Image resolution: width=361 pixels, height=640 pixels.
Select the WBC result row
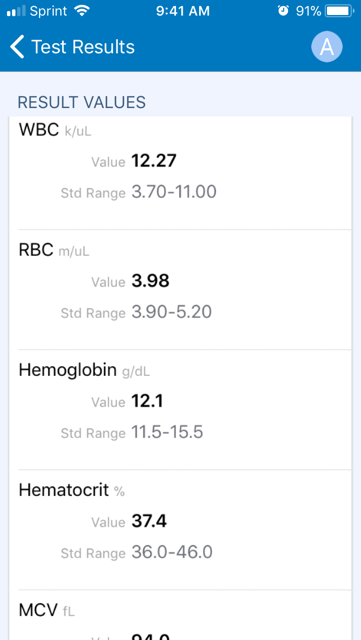[x=180, y=173]
